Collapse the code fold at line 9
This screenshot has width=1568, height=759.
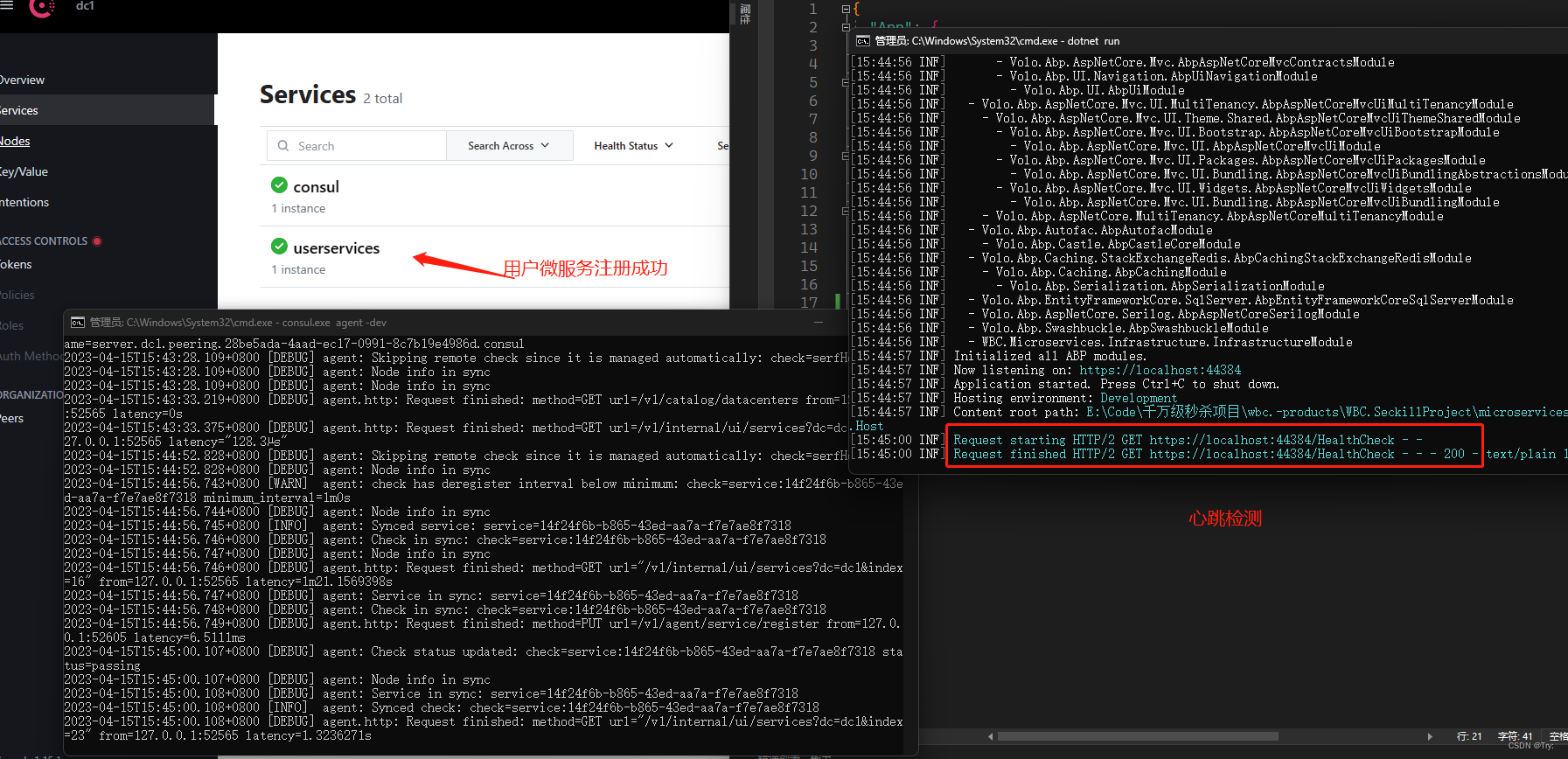click(845, 157)
